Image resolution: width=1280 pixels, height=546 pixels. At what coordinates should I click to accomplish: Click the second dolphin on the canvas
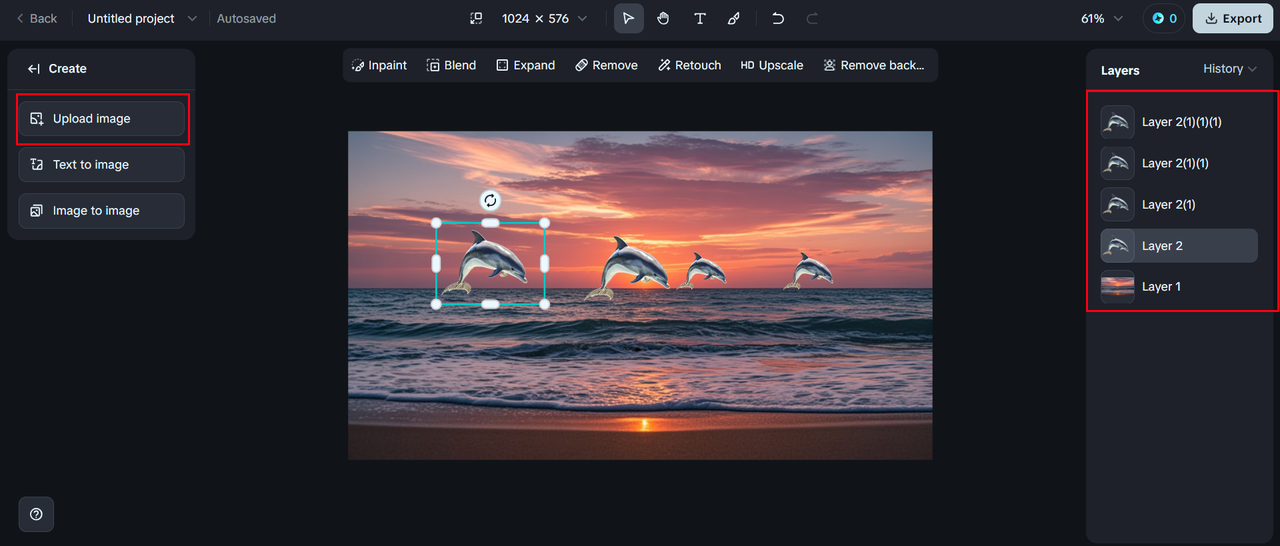[x=629, y=268]
